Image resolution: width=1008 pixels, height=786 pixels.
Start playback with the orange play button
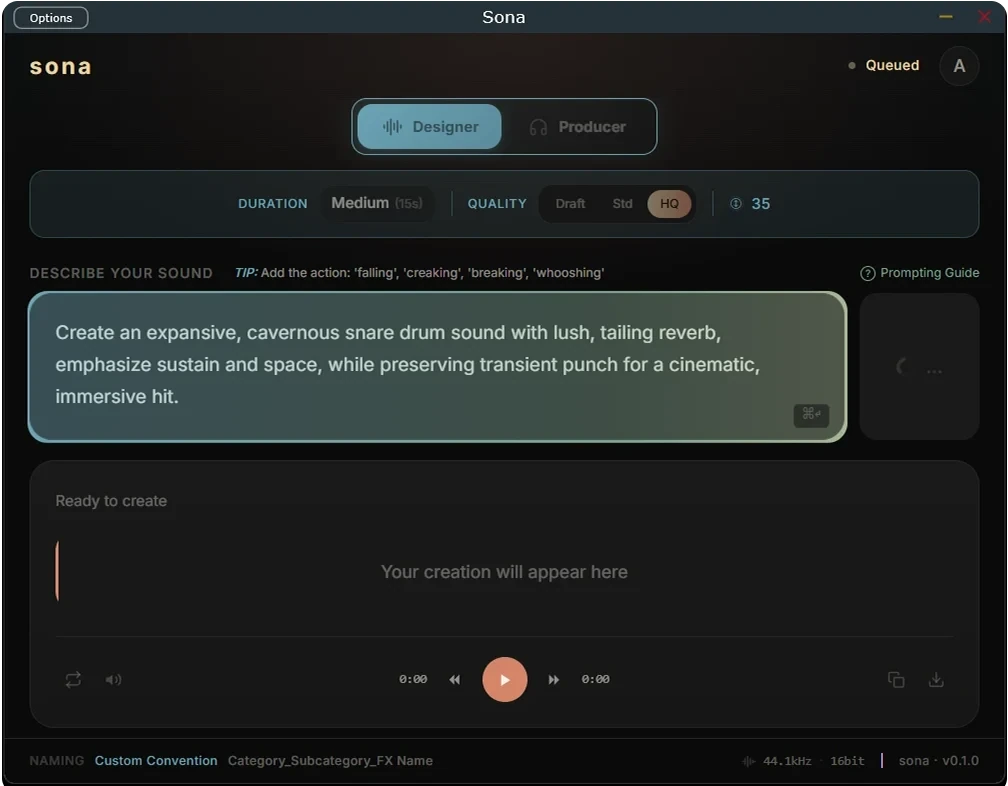(x=505, y=679)
